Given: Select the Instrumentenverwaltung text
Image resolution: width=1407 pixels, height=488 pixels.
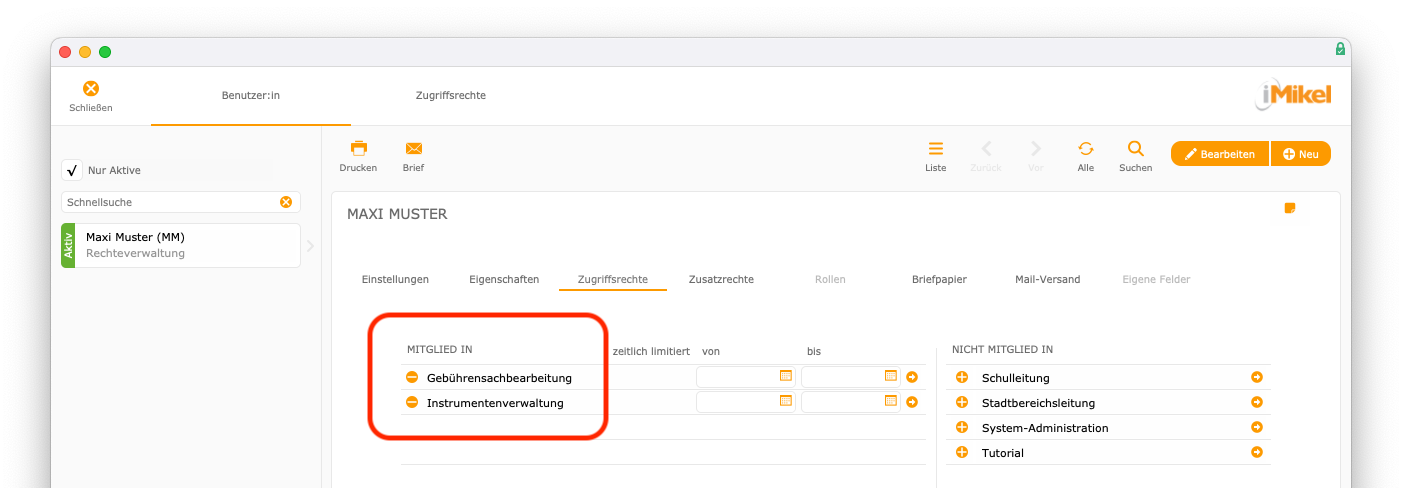Looking at the screenshot, I should coord(495,403).
